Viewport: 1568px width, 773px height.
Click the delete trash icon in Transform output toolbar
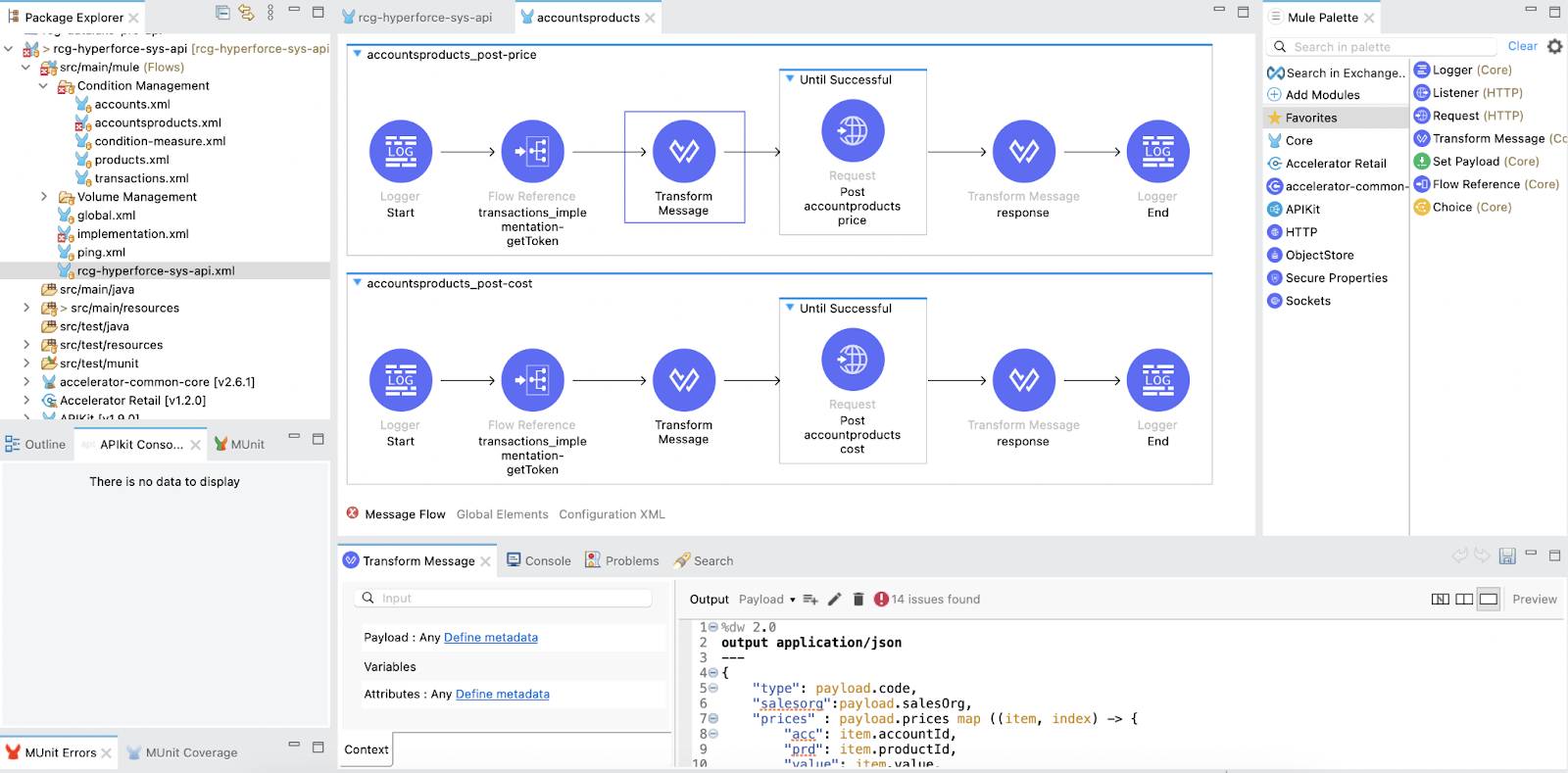[x=858, y=599]
